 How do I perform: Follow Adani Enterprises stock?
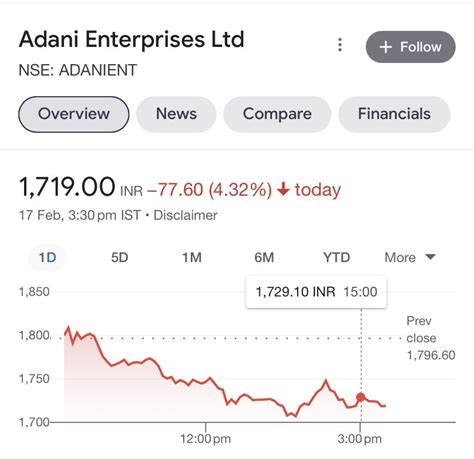411,47
